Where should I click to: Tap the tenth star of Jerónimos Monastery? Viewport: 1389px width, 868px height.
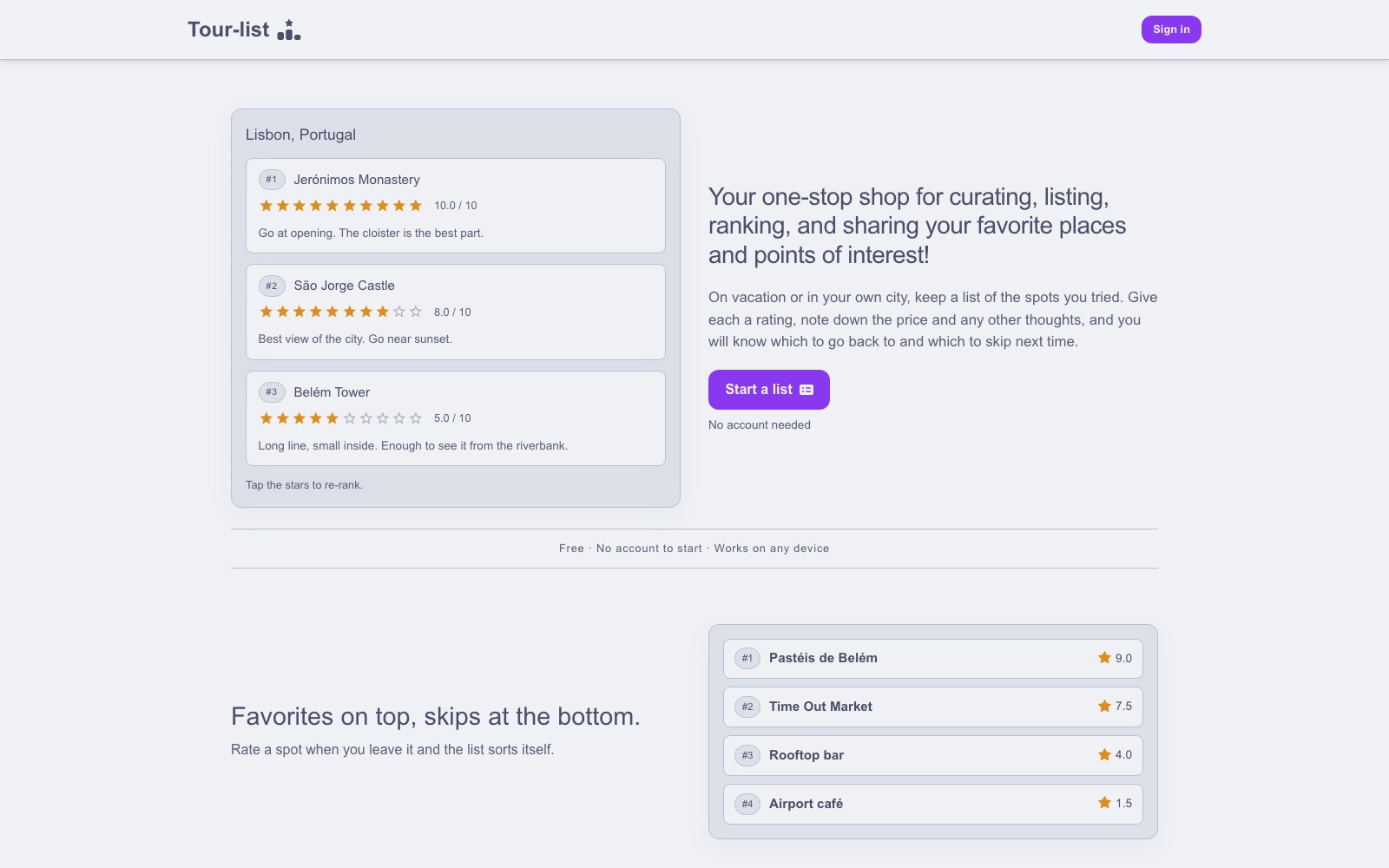pyautogui.click(x=416, y=206)
